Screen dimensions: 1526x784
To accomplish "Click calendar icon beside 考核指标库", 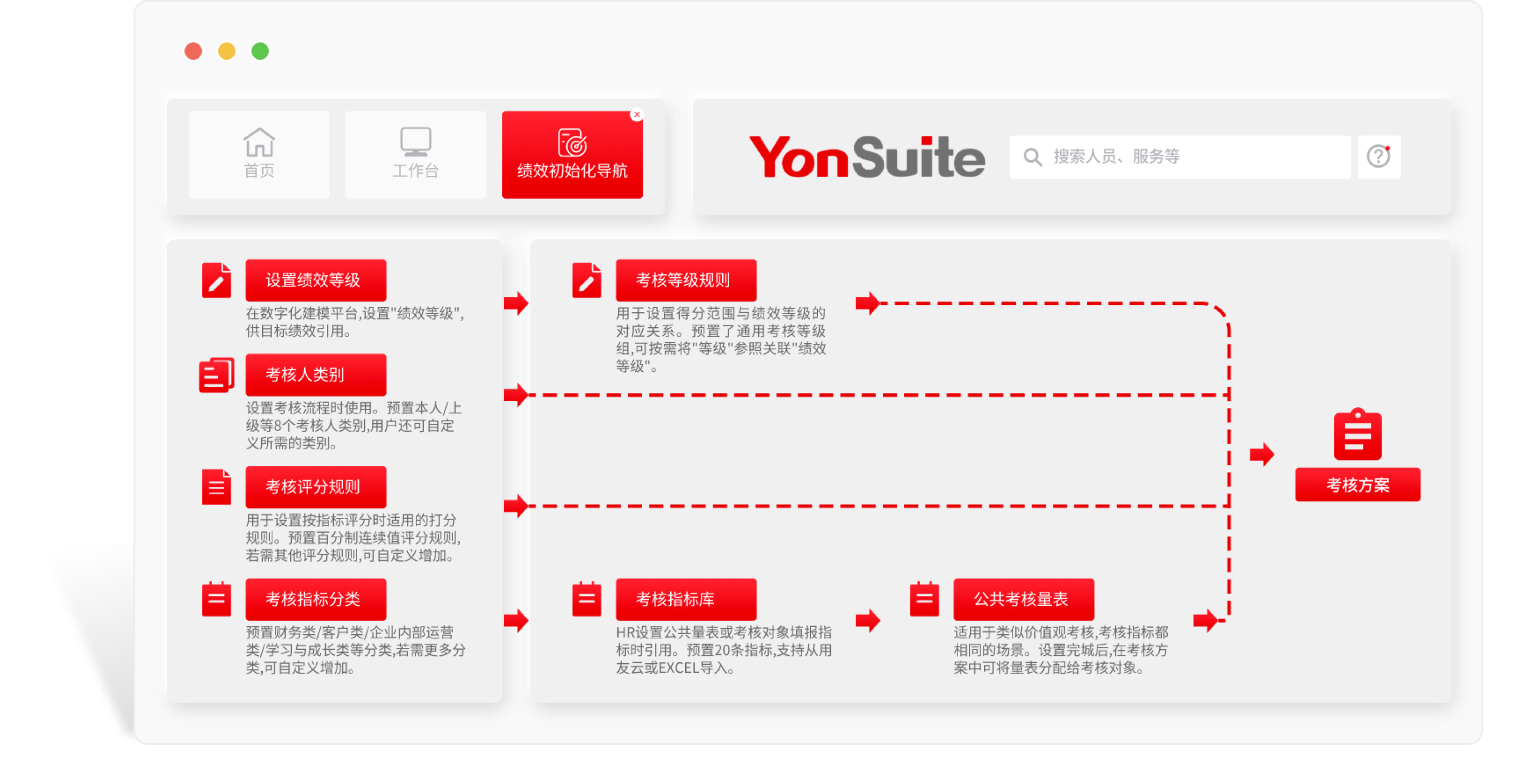I will (x=587, y=599).
